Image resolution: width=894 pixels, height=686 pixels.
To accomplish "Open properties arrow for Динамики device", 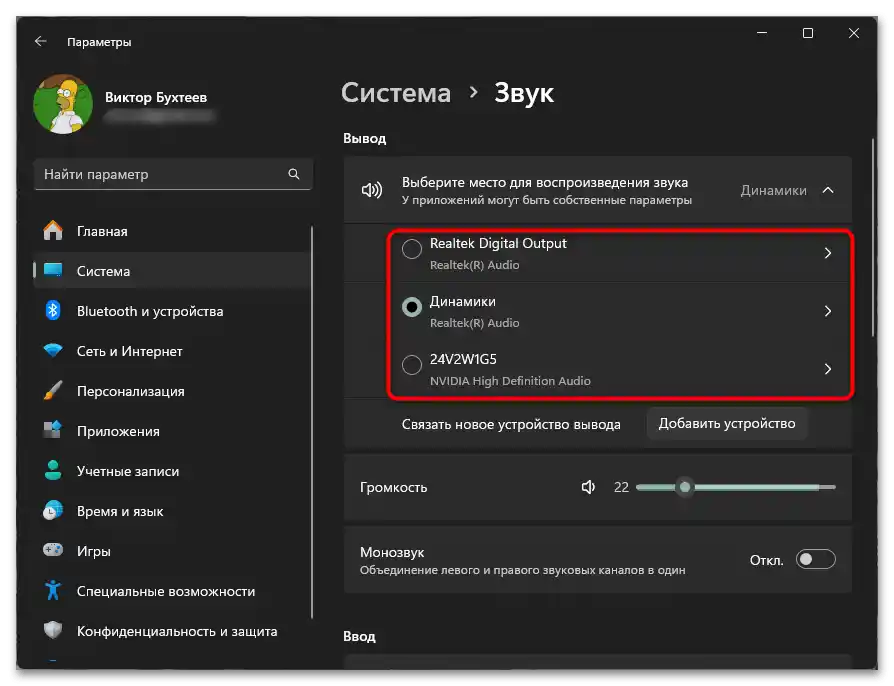I will [828, 311].
